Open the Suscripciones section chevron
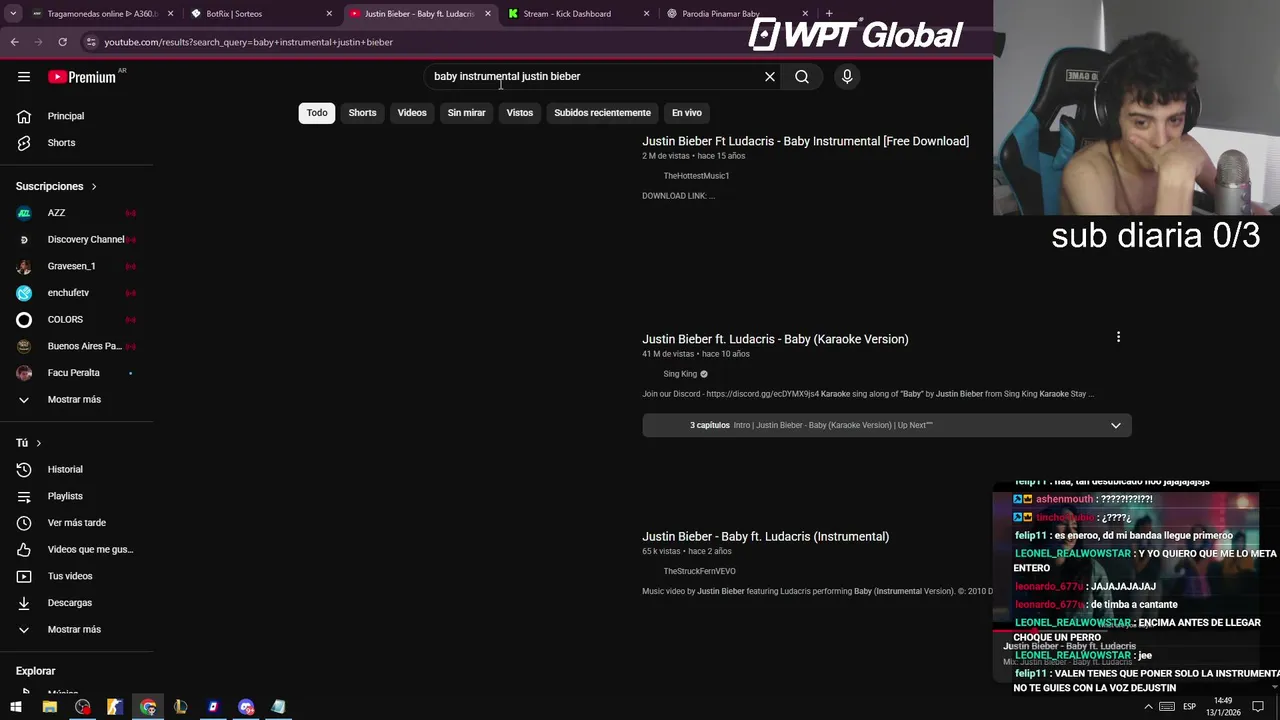The height and width of the screenshot is (720, 1280). (94, 186)
